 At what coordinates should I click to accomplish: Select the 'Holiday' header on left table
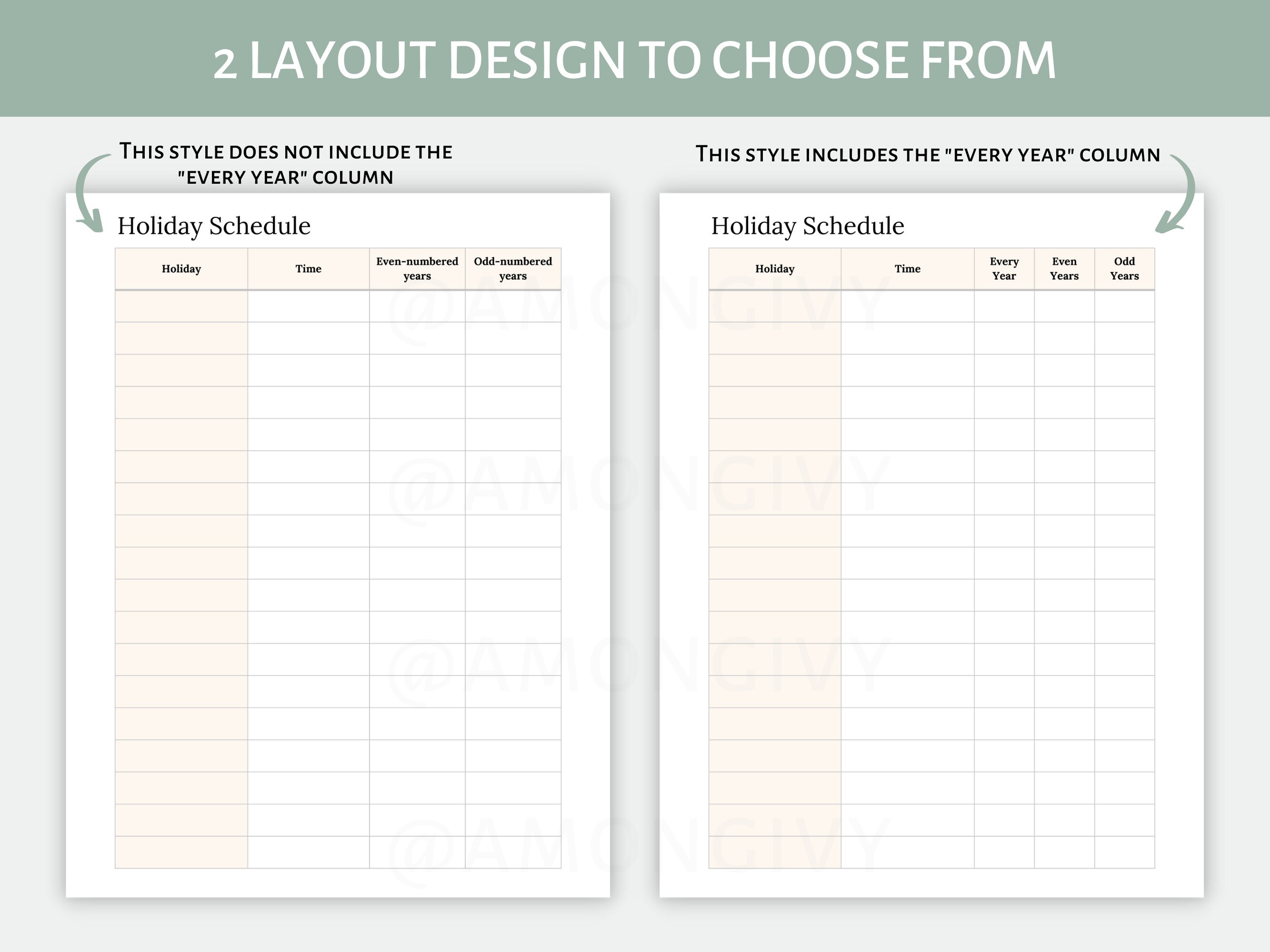click(181, 268)
